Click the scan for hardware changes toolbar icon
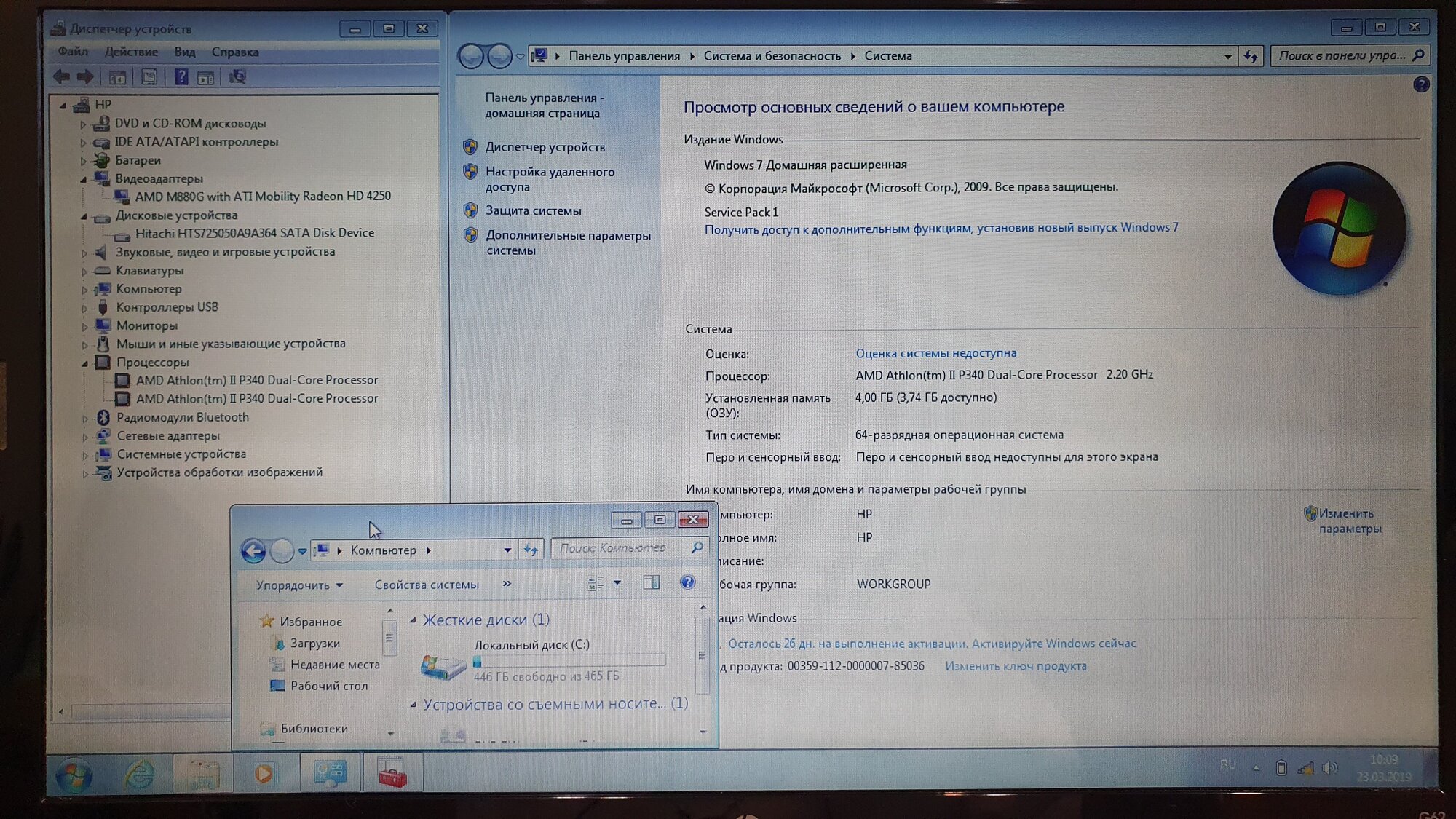This screenshot has height=819, width=1456. 237,77
